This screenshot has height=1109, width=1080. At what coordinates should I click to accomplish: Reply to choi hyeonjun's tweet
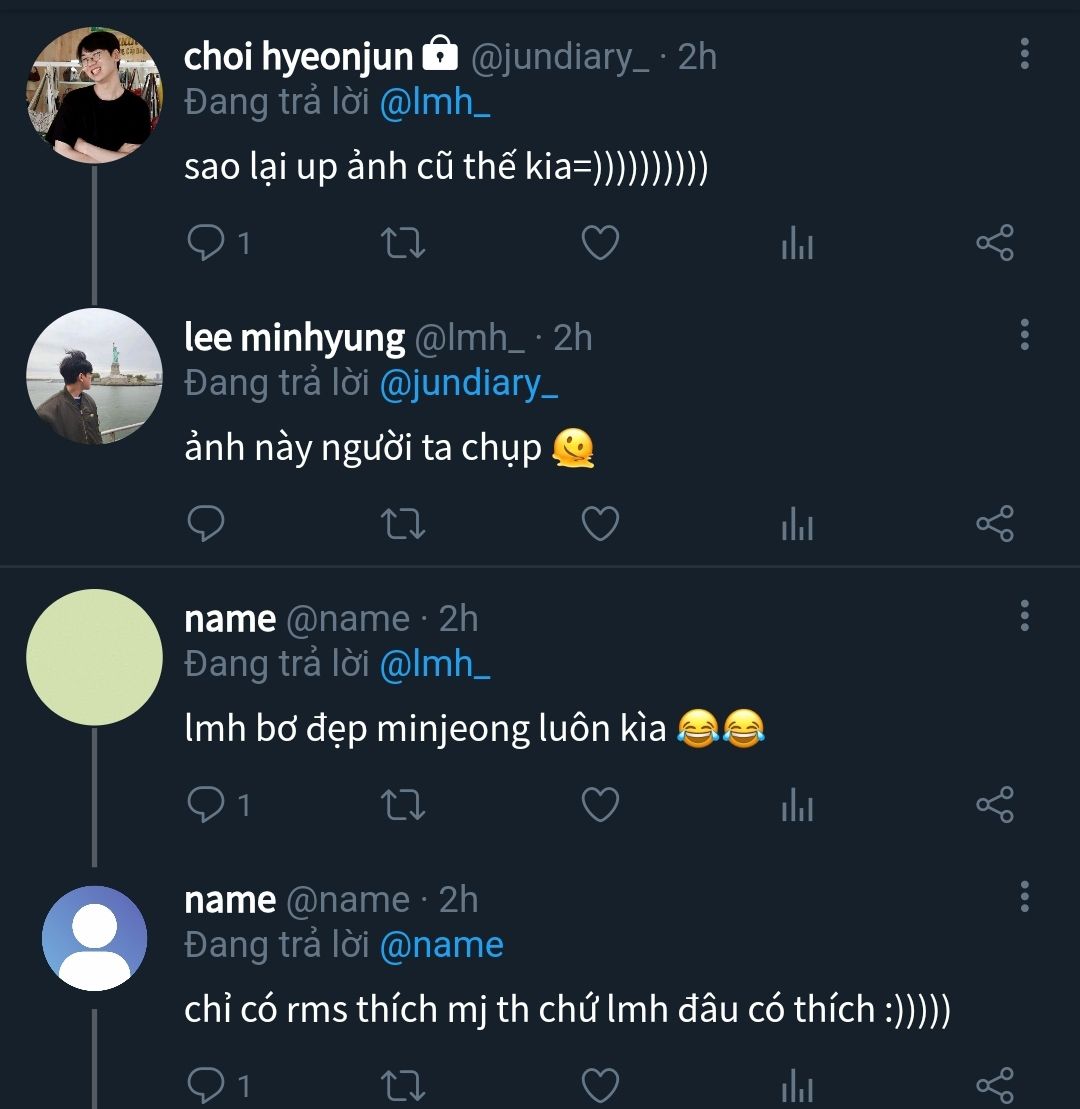point(207,243)
